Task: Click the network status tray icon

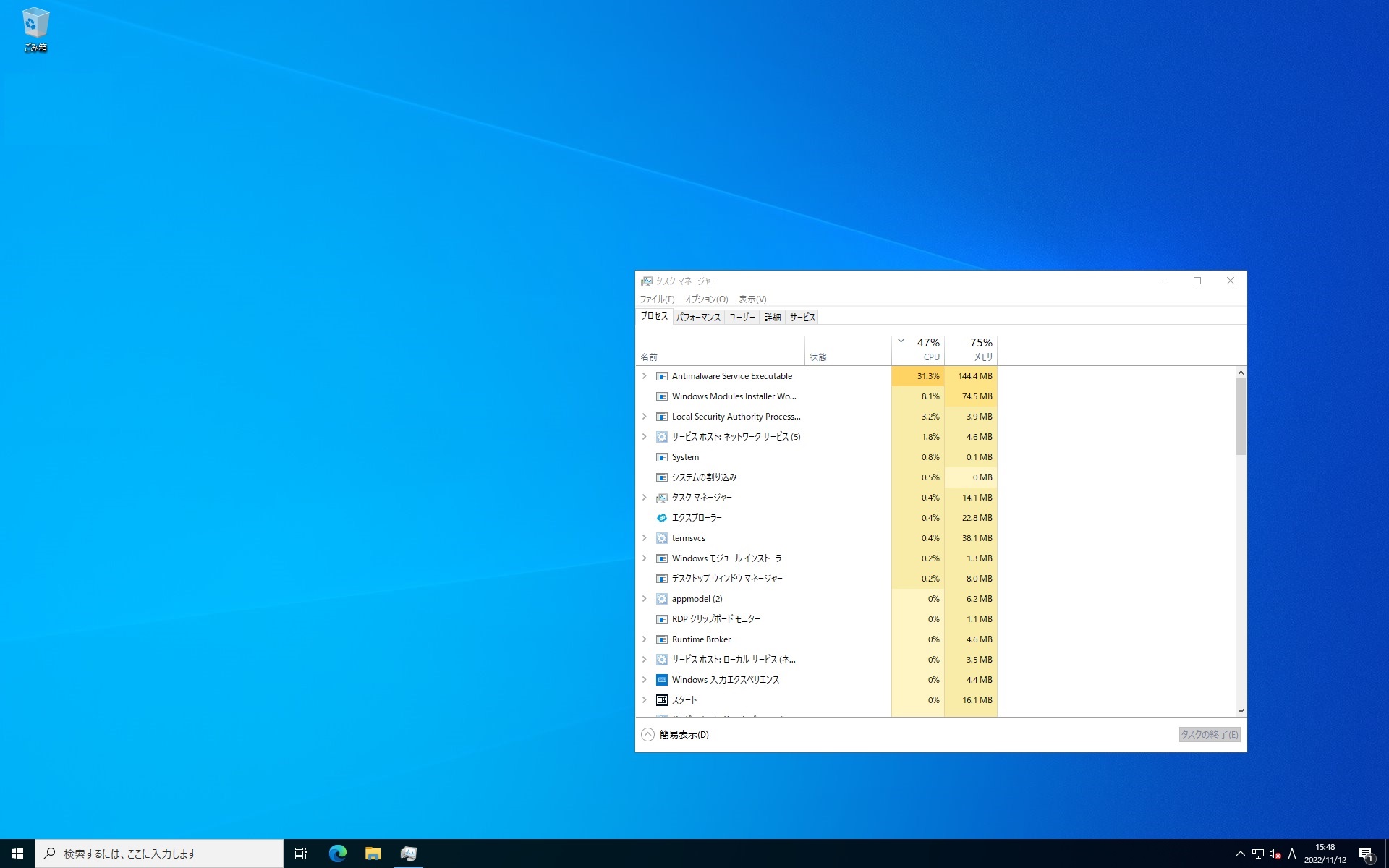Action: point(1258,854)
